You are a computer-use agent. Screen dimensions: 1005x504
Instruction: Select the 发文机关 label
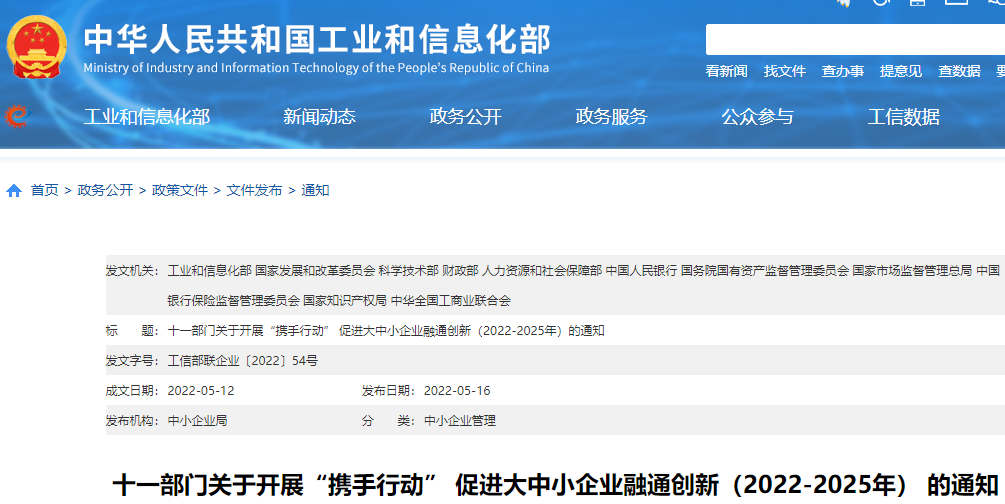pos(132,271)
